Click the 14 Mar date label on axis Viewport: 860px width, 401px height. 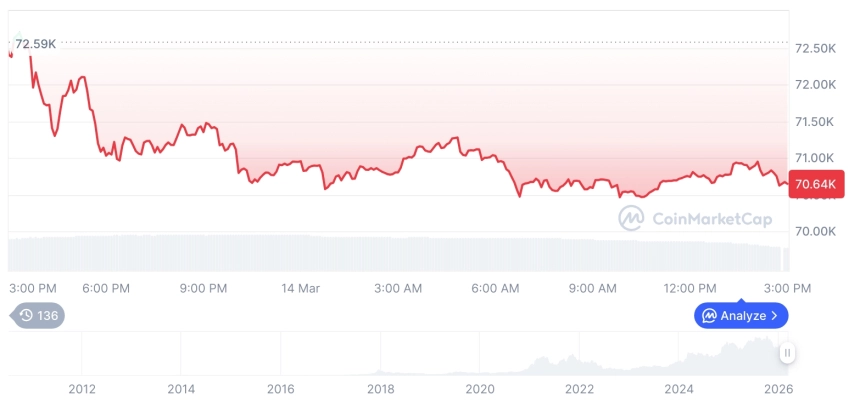pos(300,288)
